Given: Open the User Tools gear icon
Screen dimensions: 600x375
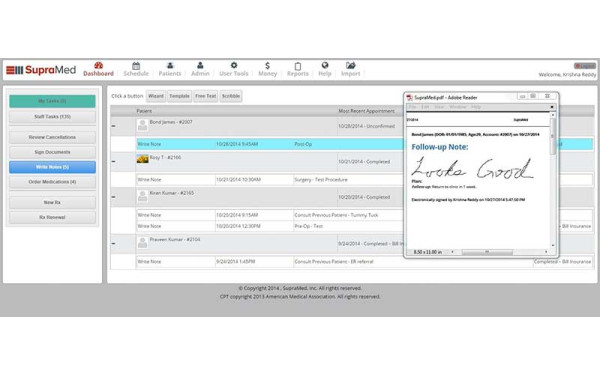Looking at the screenshot, I should 234,65.
